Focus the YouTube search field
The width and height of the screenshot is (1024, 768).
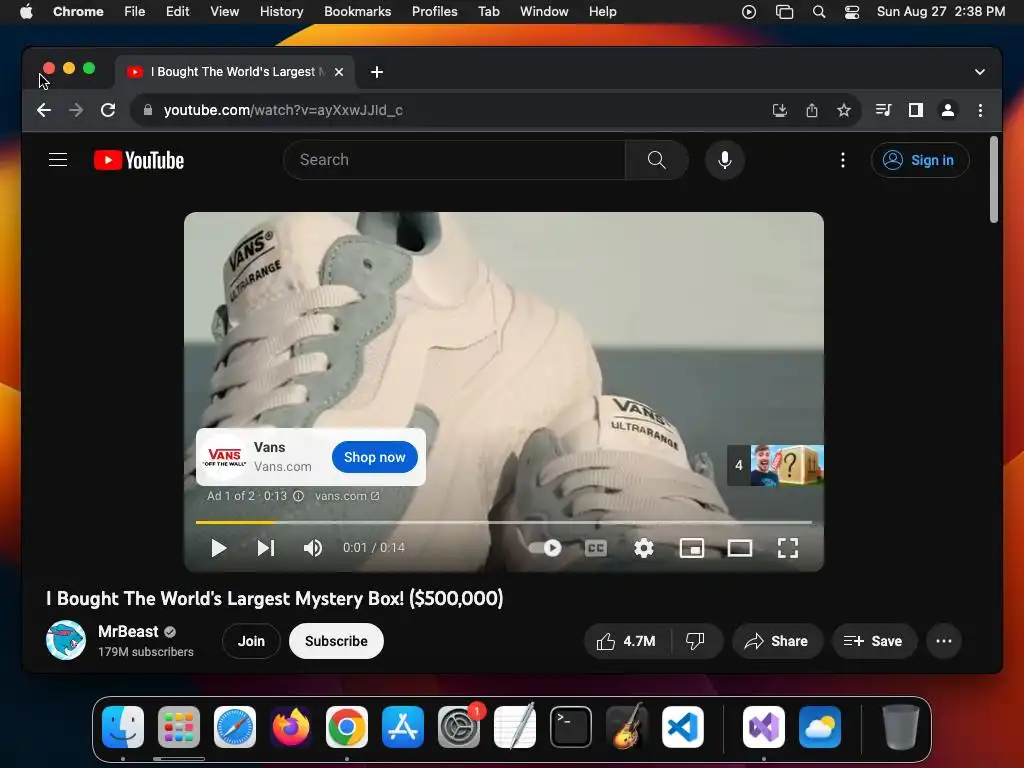pyautogui.click(x=455, y=160)
